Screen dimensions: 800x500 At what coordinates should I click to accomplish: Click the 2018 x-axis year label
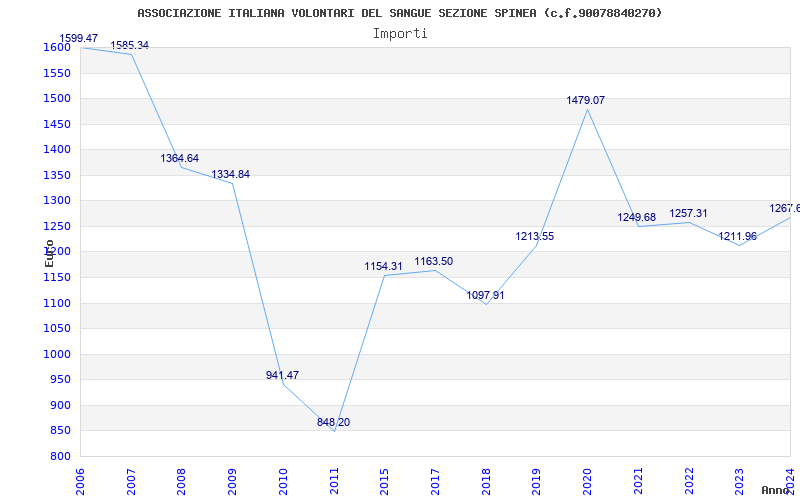coord(486,482)
